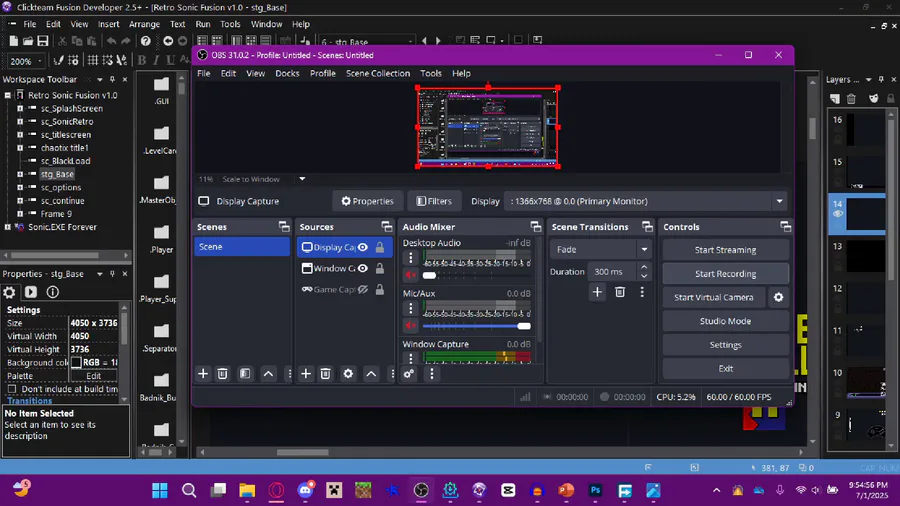
Task: Expand sc_SplashScreen tree node
Action: point(20,108)
